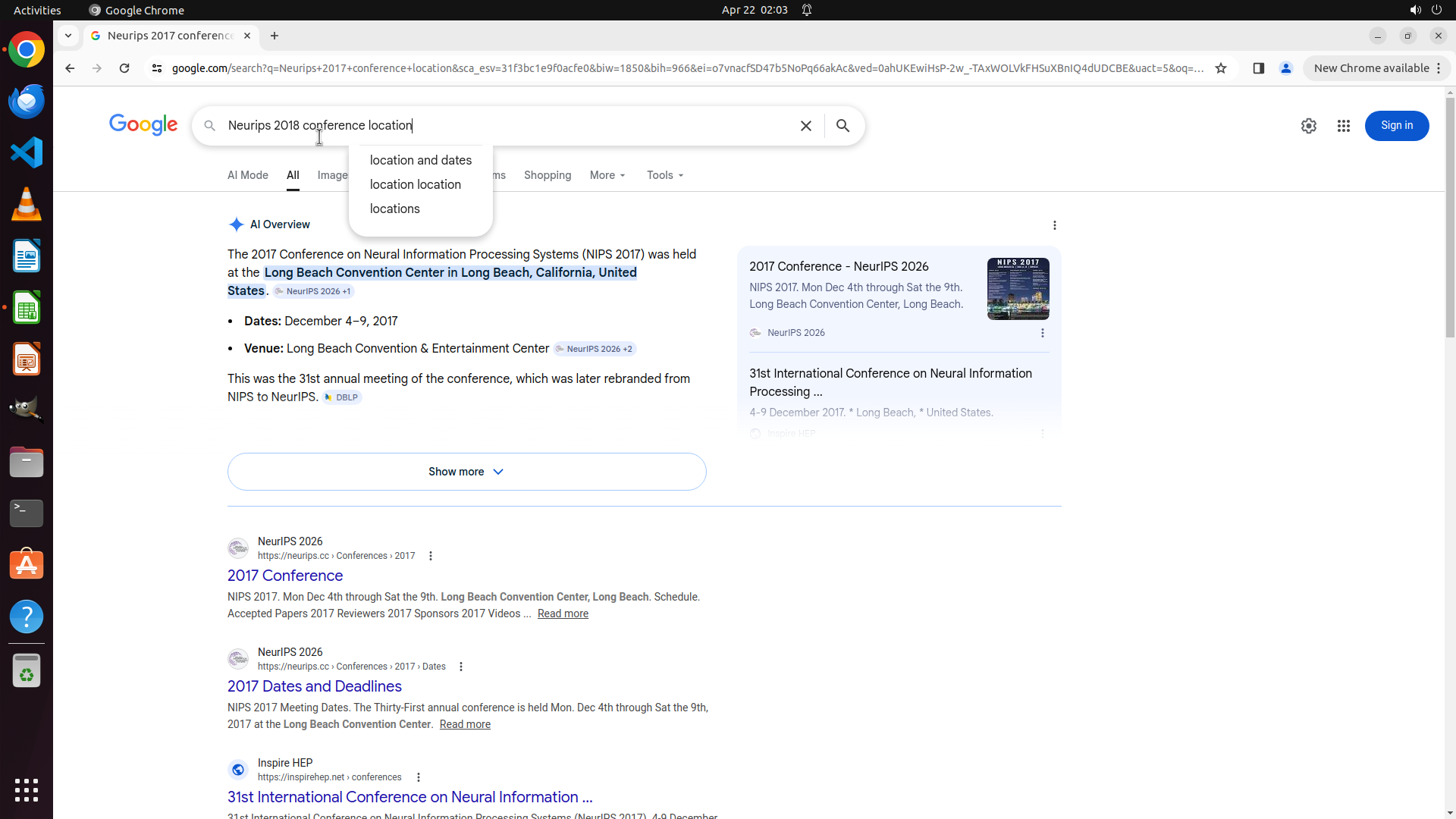This screenshot has width=1456, height=819.
Task: View site information icon in address bar
Action: [x=157, y=68]
